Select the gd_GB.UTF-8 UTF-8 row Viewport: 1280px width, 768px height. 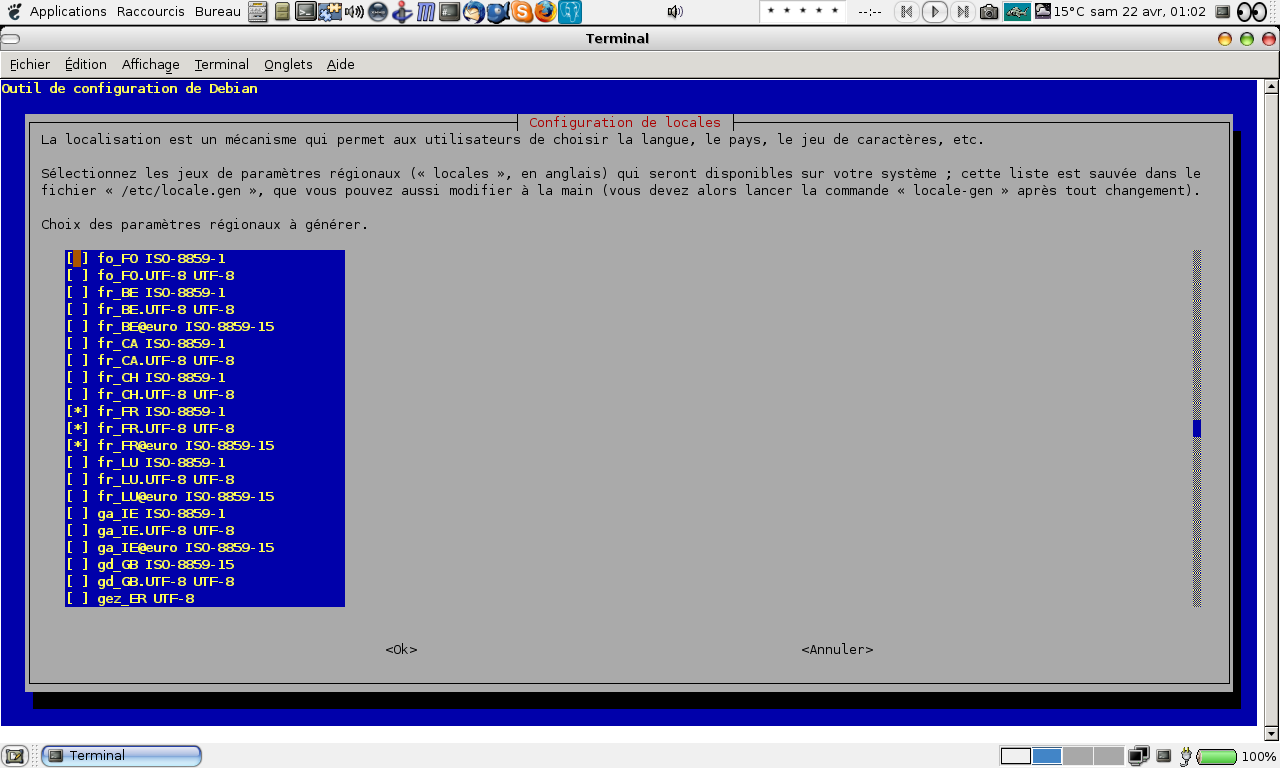205,582
